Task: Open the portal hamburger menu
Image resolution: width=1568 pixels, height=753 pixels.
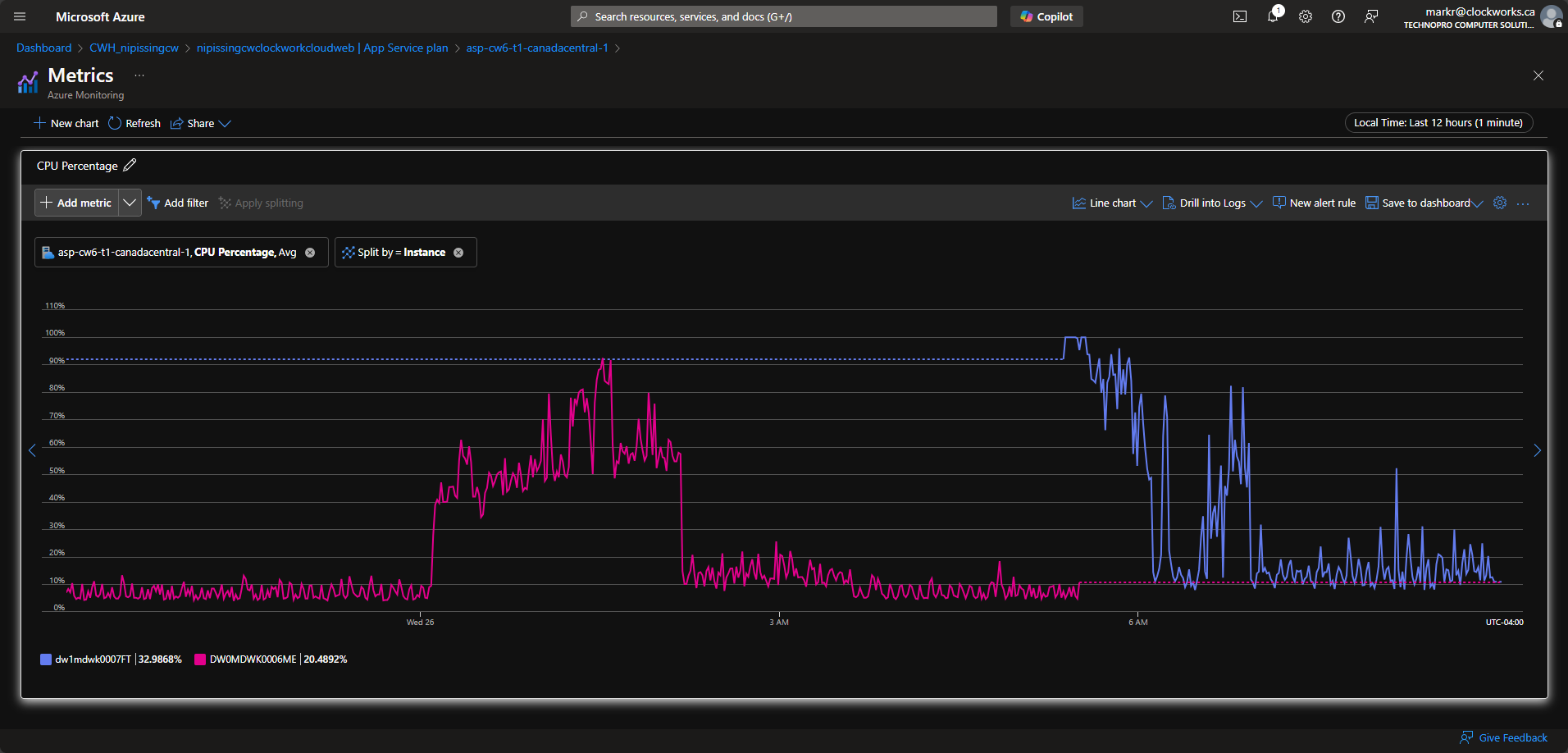Action: (x=20, y=16)
